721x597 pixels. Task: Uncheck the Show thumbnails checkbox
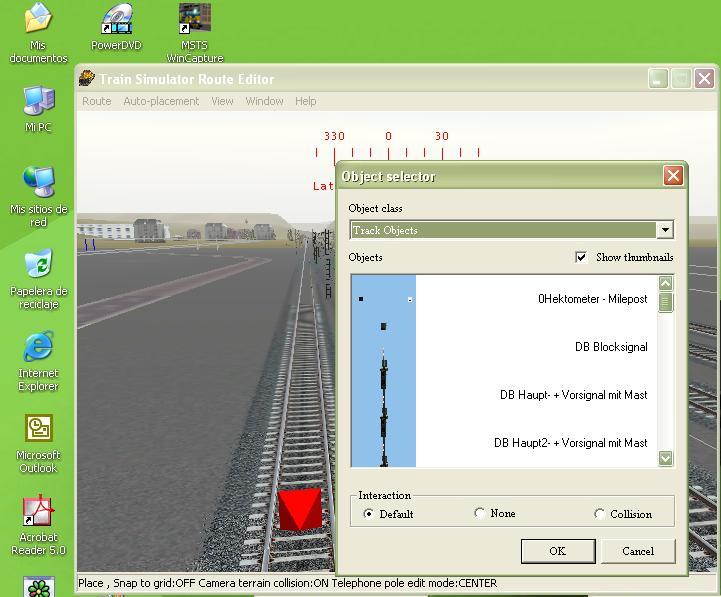click(581, 257)
